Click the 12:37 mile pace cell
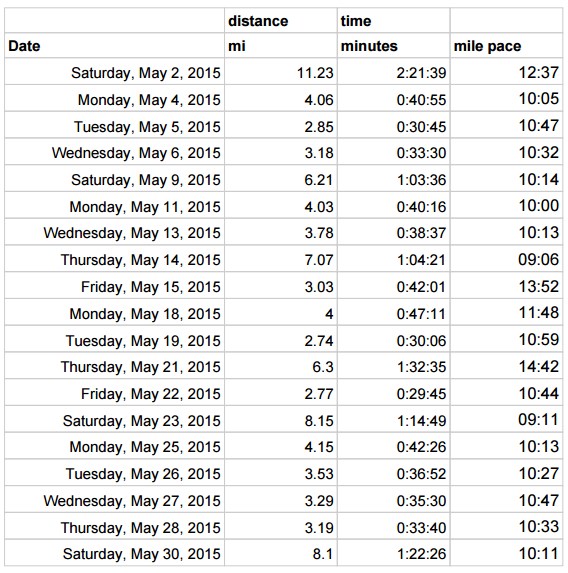This screenshot has width=568, height=573. (x=506, y=72)
